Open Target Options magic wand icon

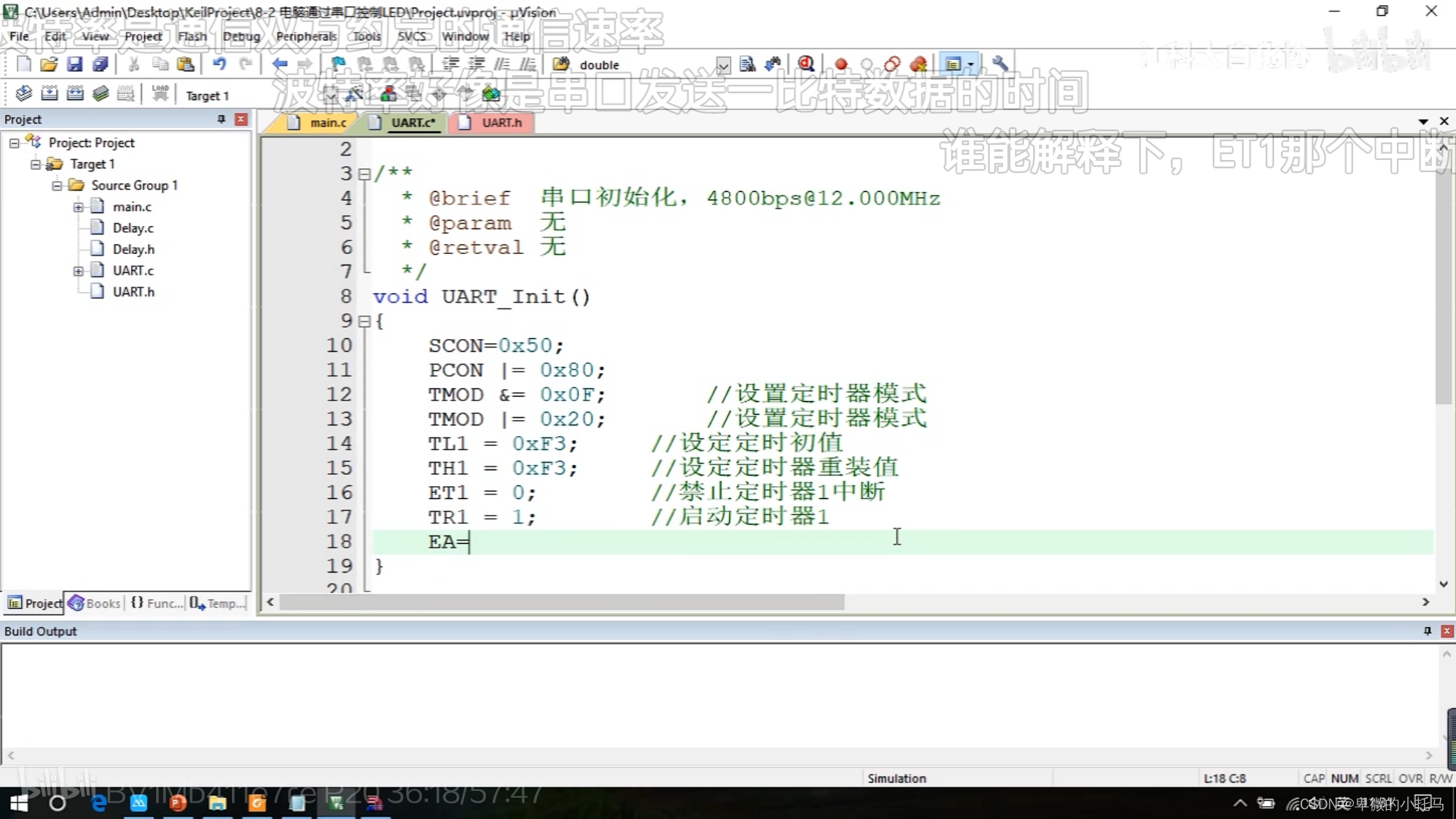[354, 94]
